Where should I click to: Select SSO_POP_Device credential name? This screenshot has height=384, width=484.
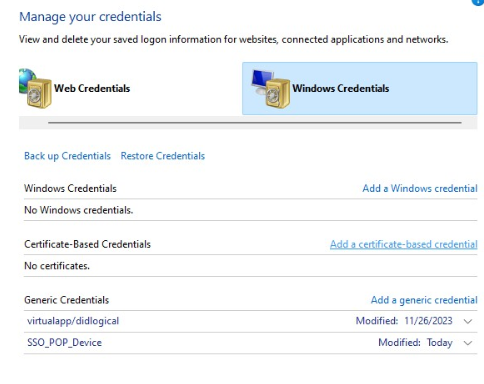tap(64, 343)
